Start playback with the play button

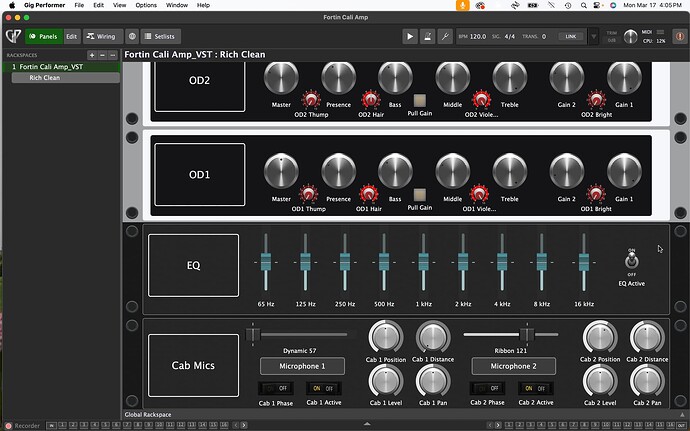tap(410, 37)
